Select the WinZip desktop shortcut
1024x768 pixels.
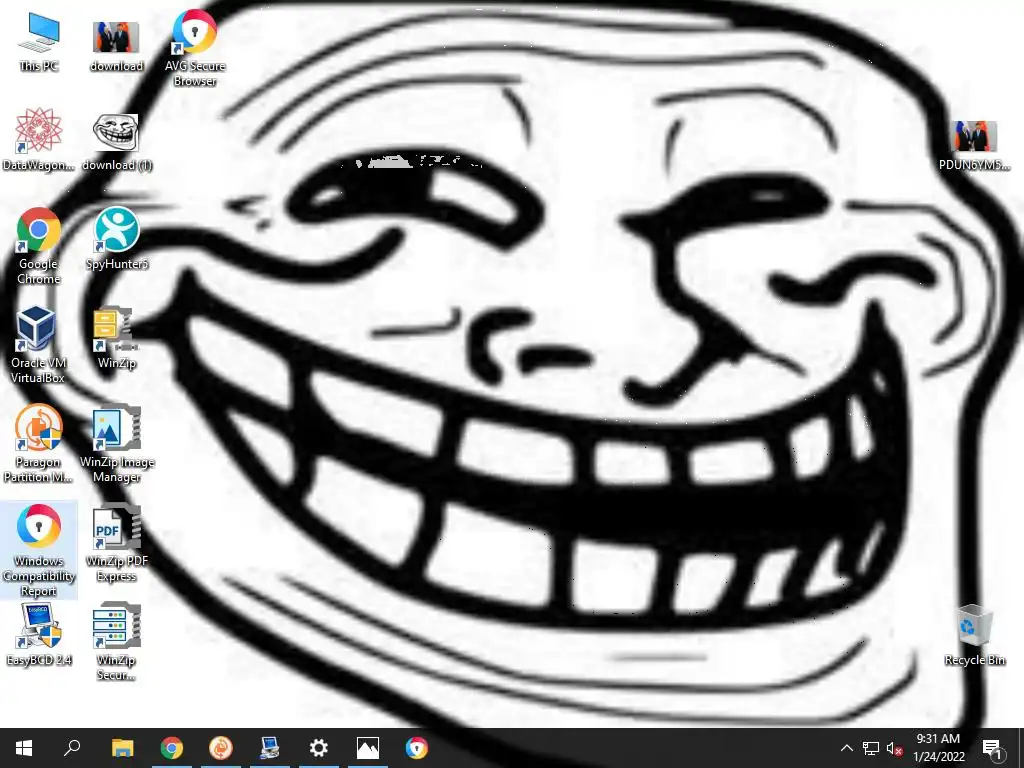[117, 338]
